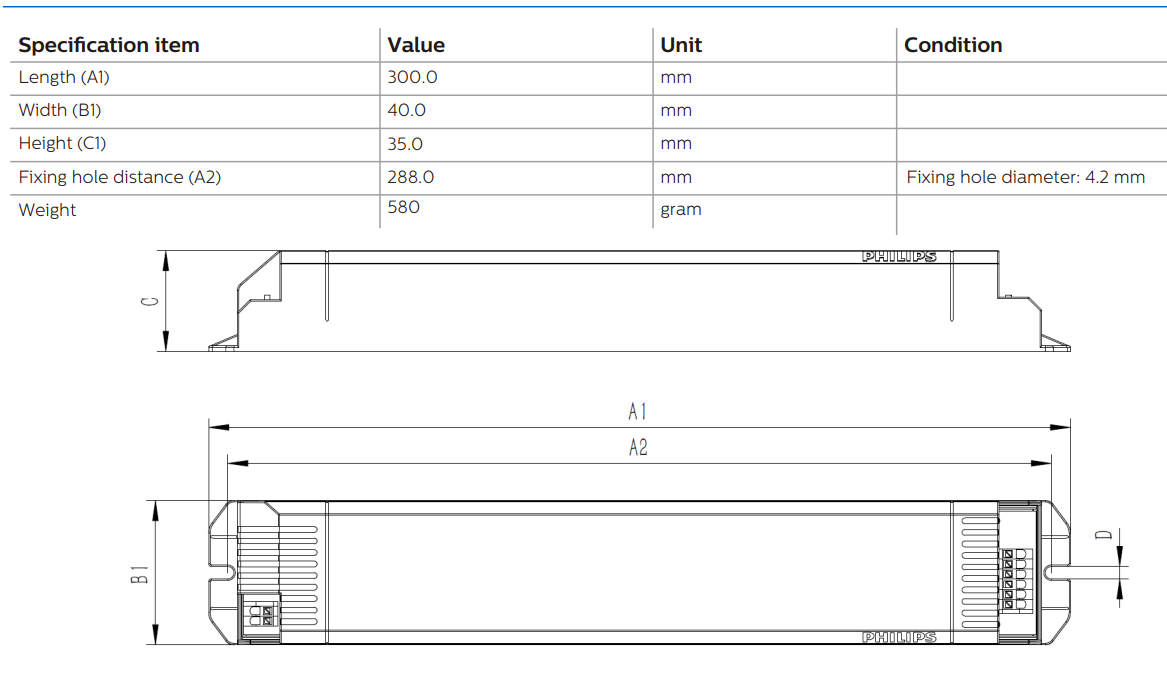Click the mm unit in Length row

(676, 78)
